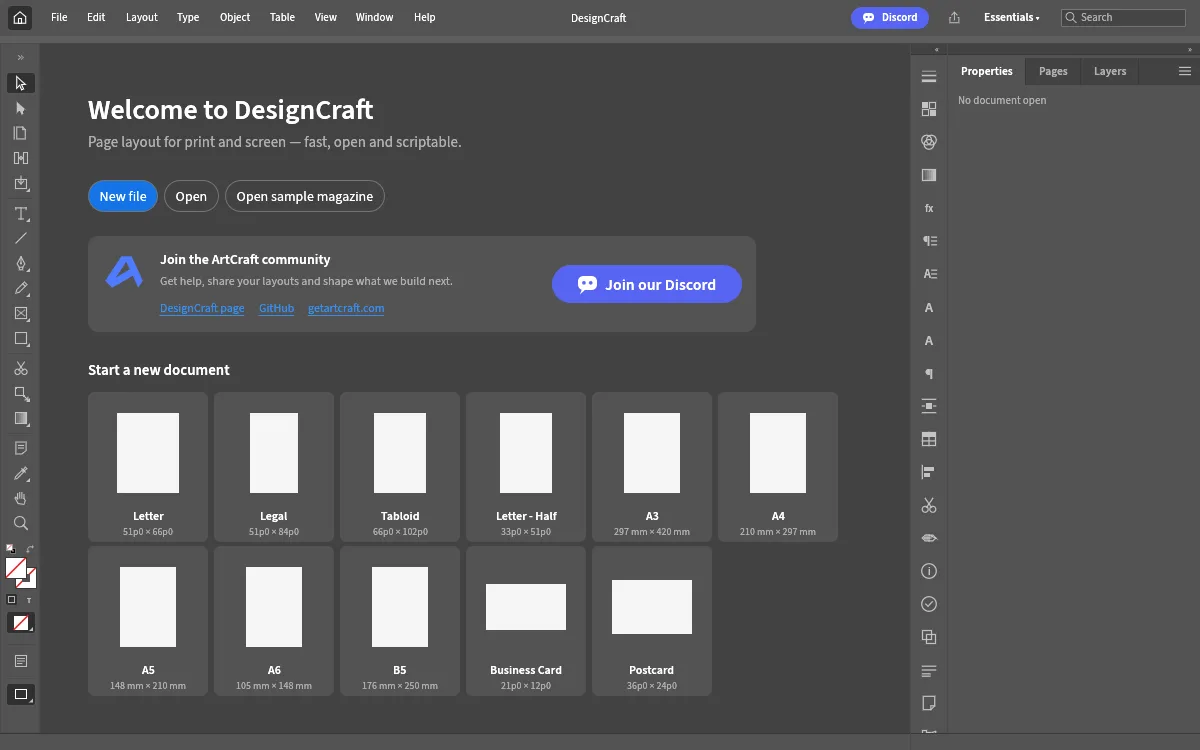Open the Swatches panel icon
This screenshot has height=750, width=1200.
point(929,109)
